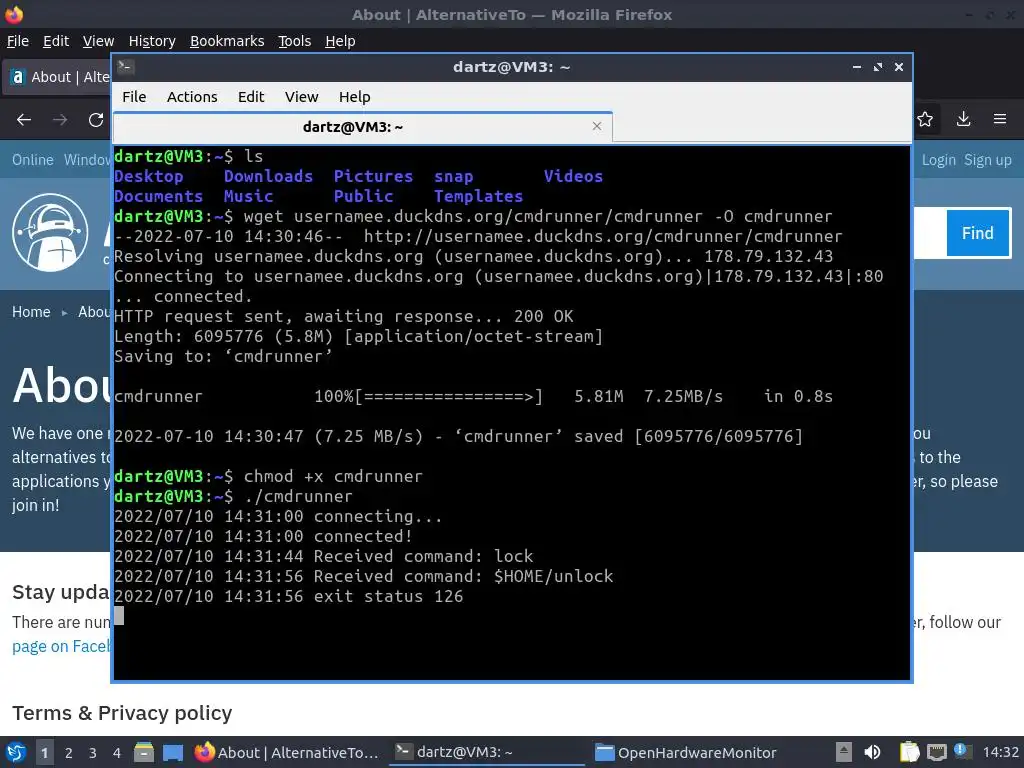The image size is (1024, 768).
Task: Switch to workspace 2
Action: pos(69,753)
